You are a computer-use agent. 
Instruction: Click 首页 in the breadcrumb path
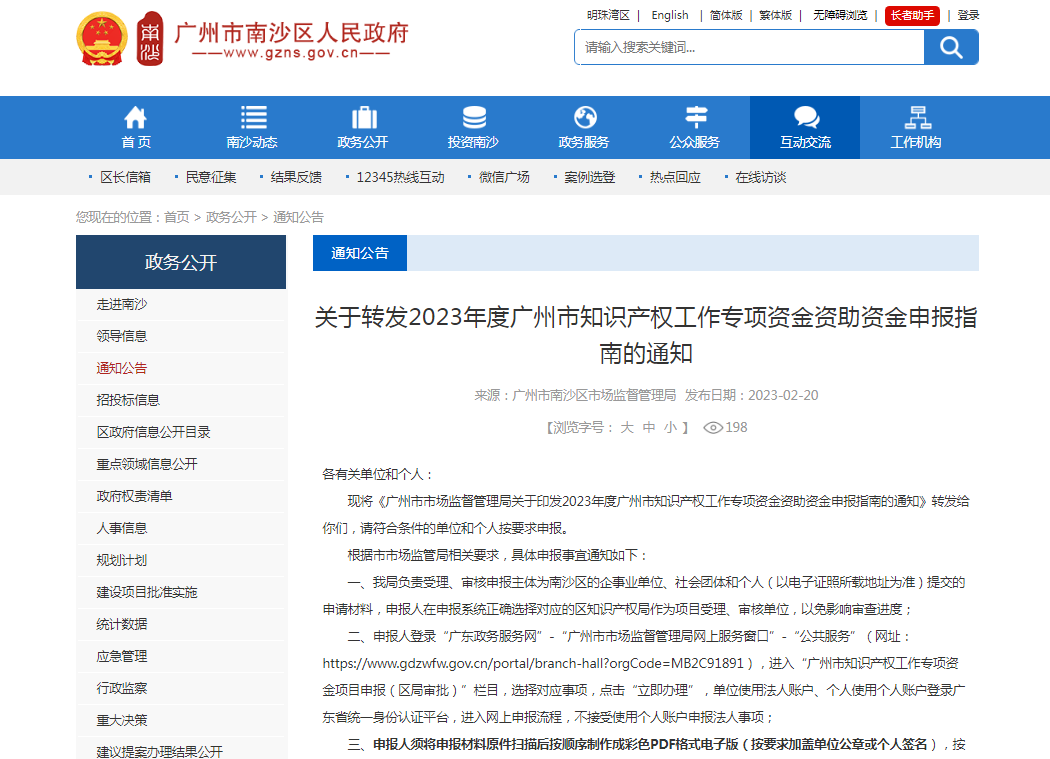tap(177, 217)
